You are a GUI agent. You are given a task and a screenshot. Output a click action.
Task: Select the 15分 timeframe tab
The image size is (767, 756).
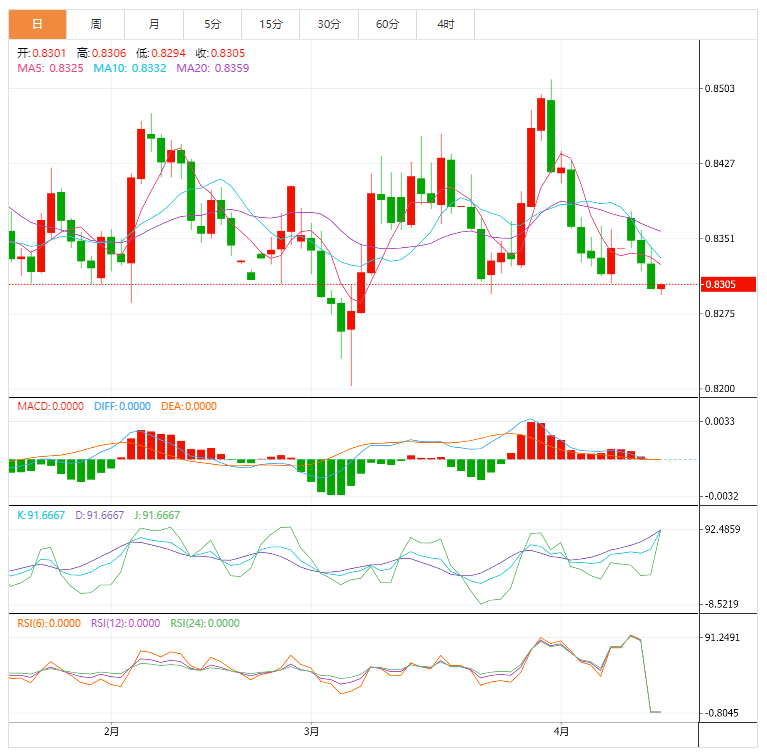(x=270, y=24)
